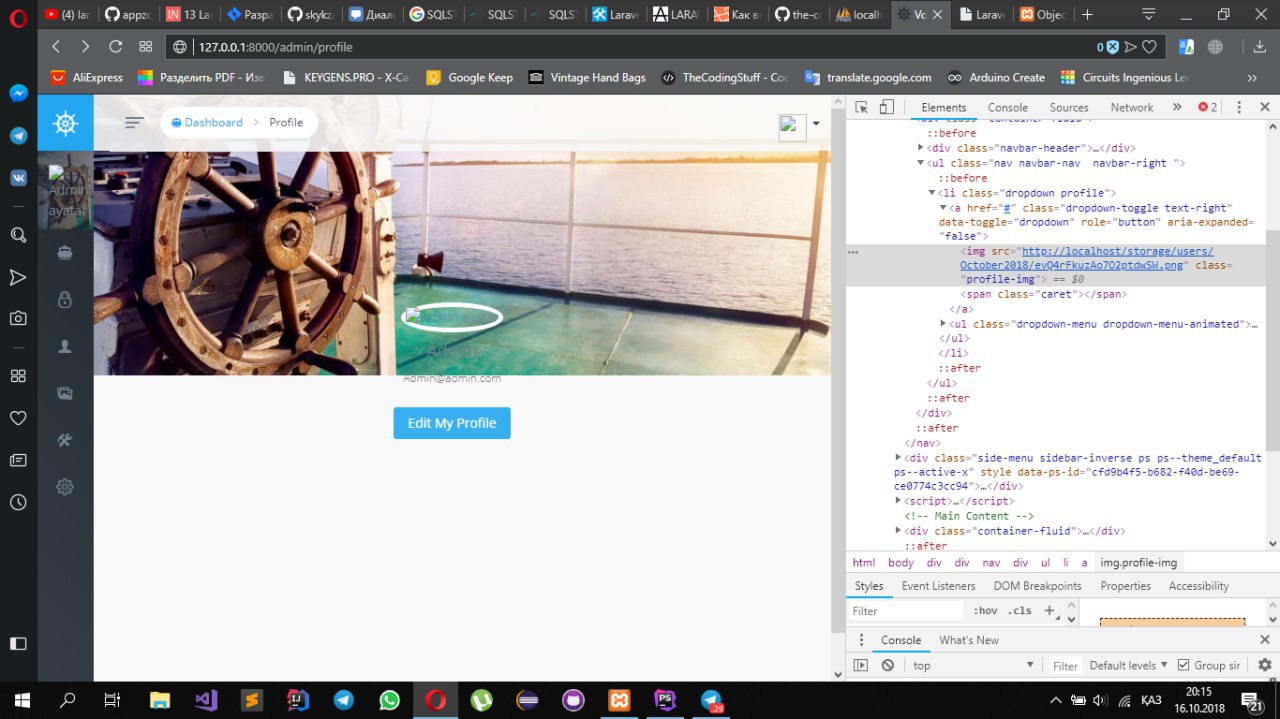Open the console context 'top' dropdown
Screen dimensions: 1280x719
pyautogui.click(x=972, y=665)
